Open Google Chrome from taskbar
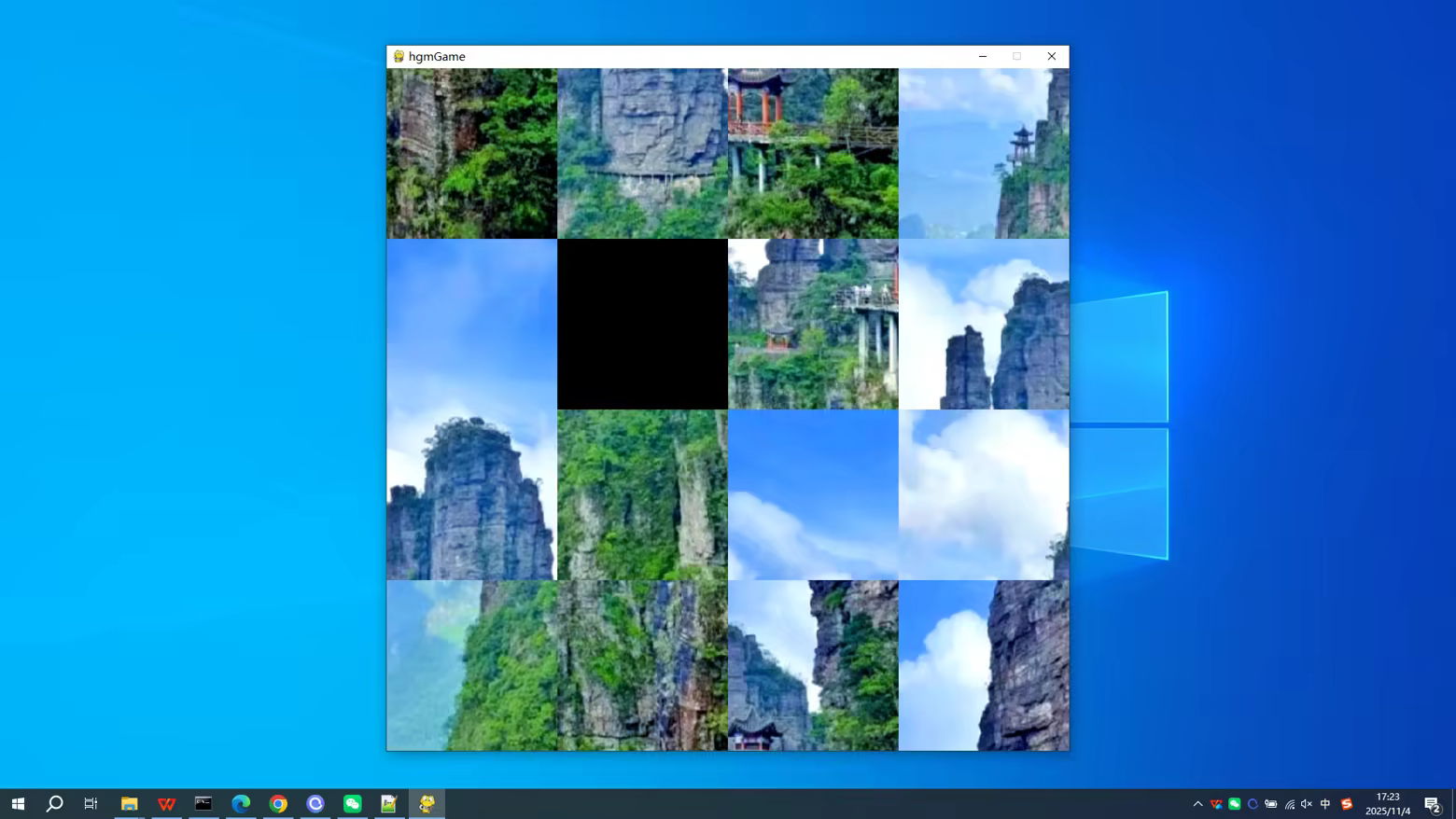 [x=278, y=803]
